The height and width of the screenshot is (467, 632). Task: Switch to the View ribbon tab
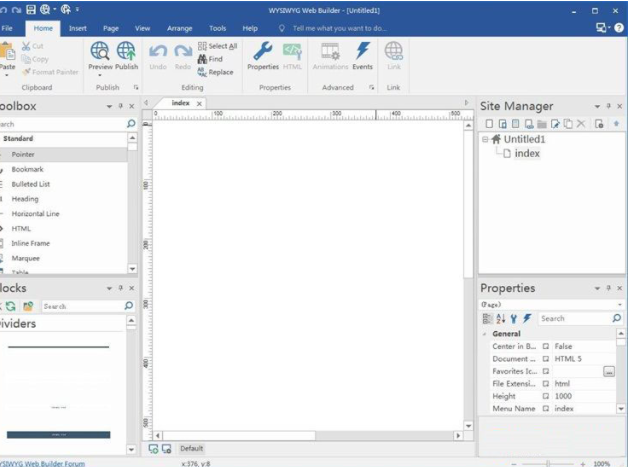tap(142, 28)
